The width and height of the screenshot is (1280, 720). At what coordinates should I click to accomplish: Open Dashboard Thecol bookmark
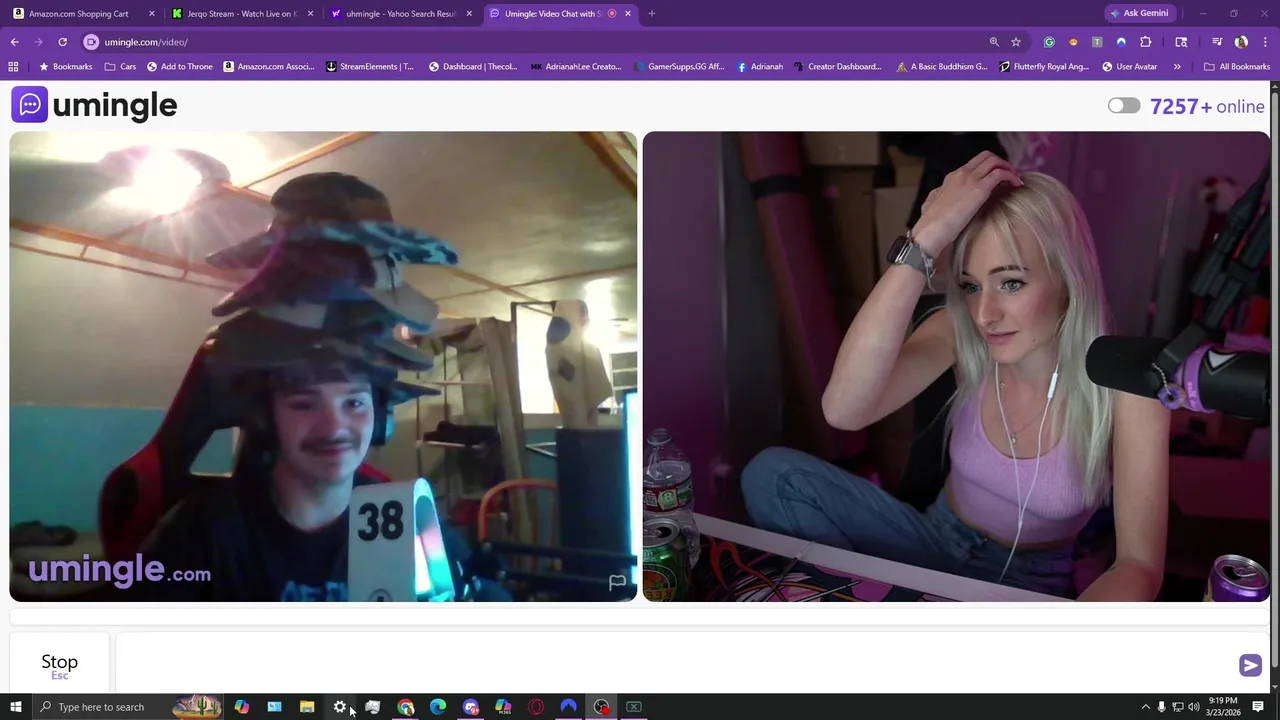[473, 67]
